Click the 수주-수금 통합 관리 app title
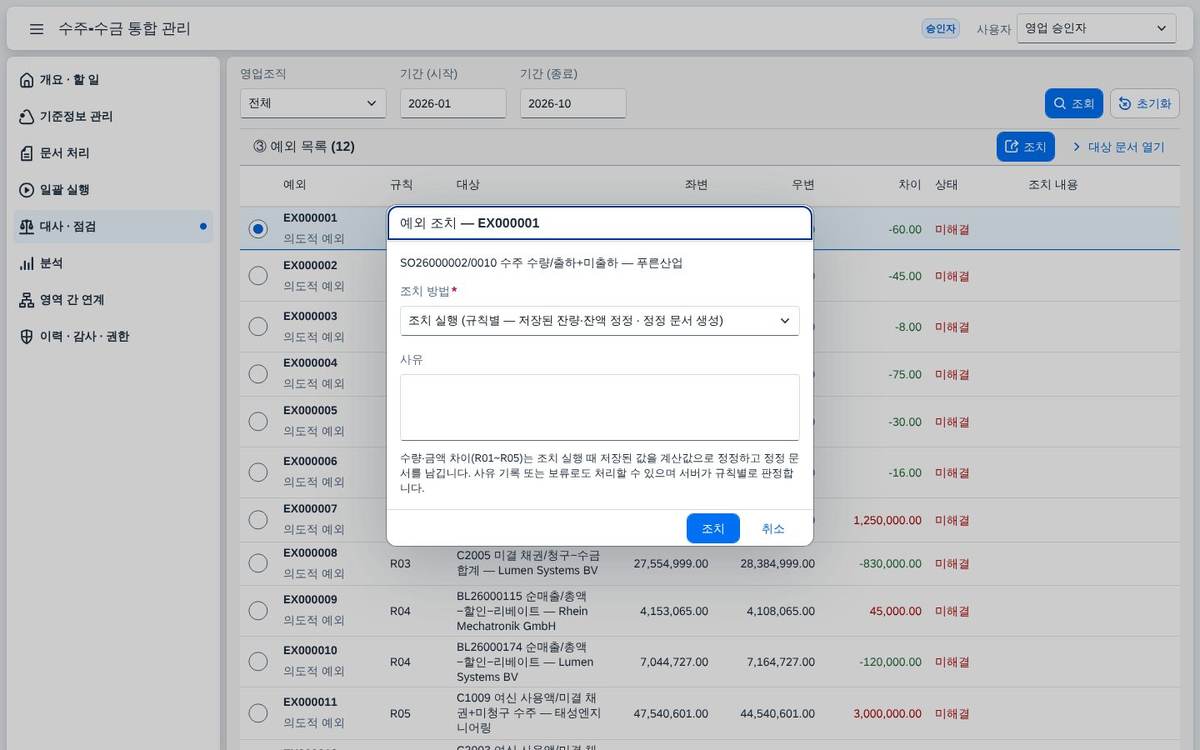 point(124,29)
